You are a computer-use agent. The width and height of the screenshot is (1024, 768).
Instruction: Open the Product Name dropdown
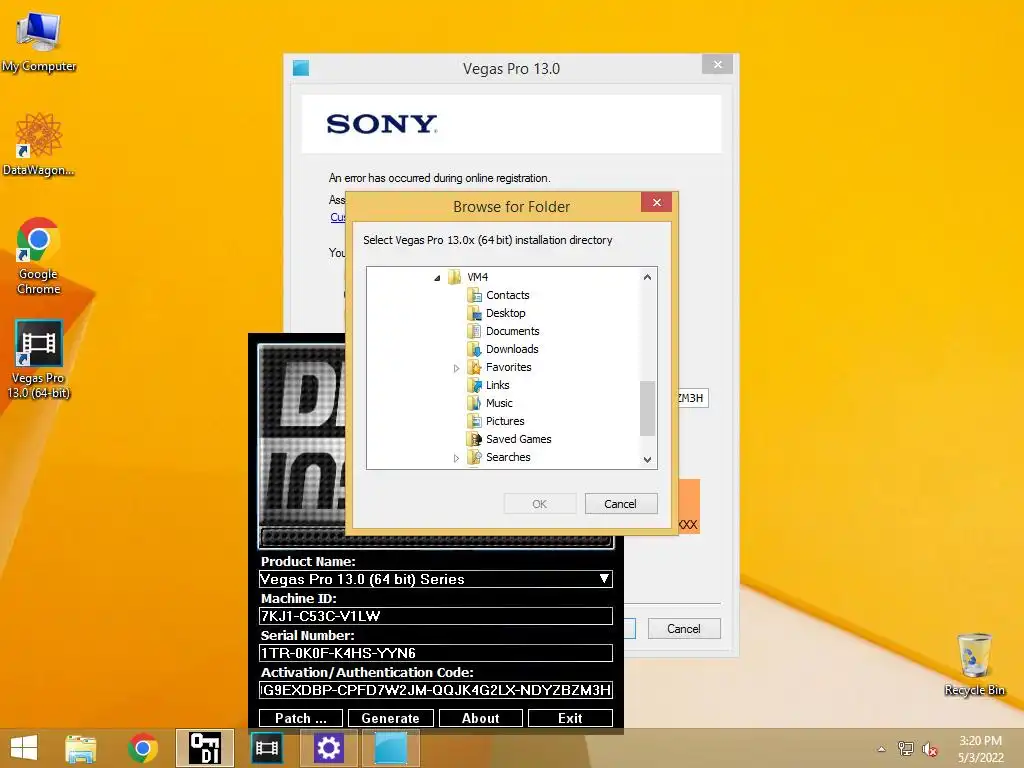pyautogui.click(x=604, y=579)
